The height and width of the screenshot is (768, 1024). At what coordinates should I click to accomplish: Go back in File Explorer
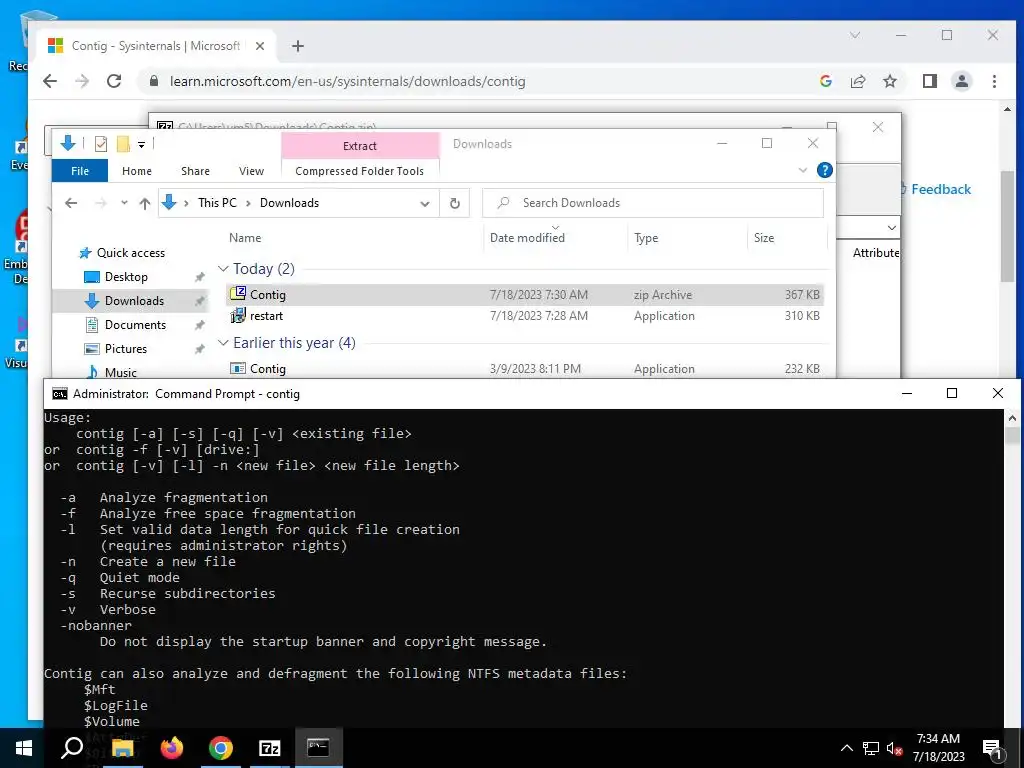(x=71, y=203)
